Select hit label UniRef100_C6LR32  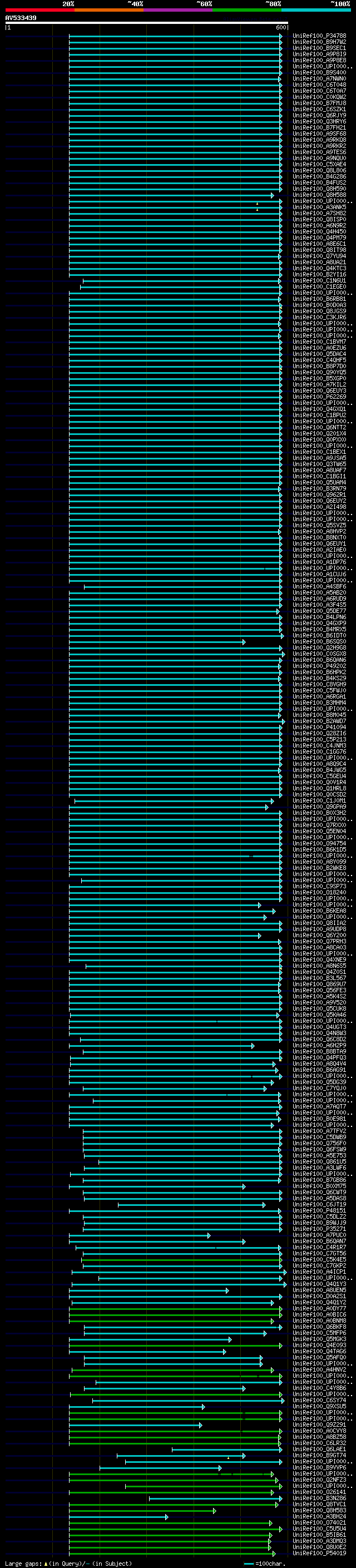pos(319,1443)
